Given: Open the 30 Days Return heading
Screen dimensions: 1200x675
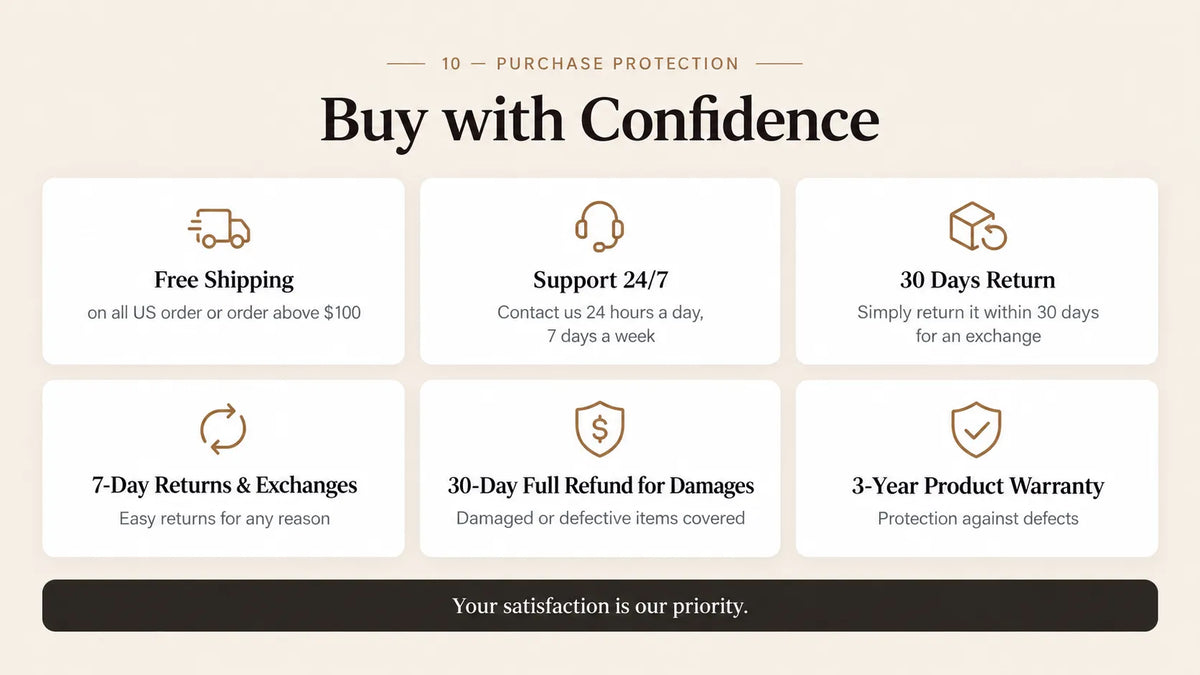Looking at the screenshot, I should pos(977,280).
